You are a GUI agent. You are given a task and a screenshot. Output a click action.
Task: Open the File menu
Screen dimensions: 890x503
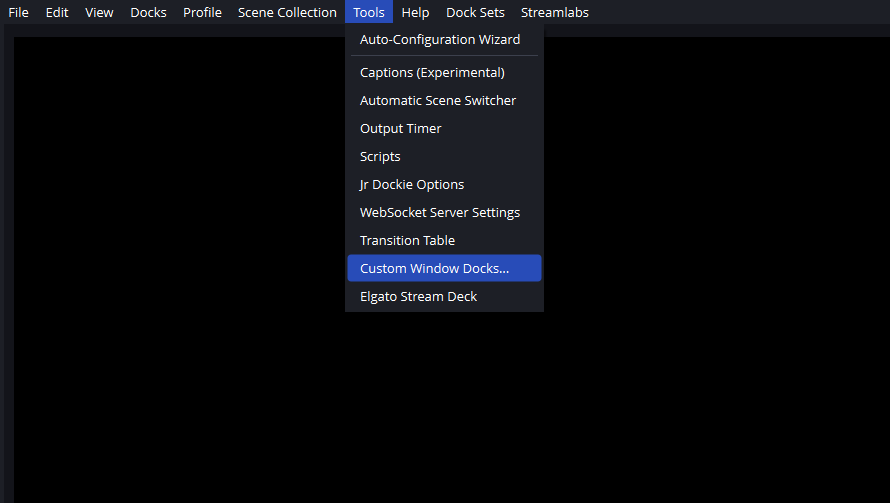click(18, 13)
